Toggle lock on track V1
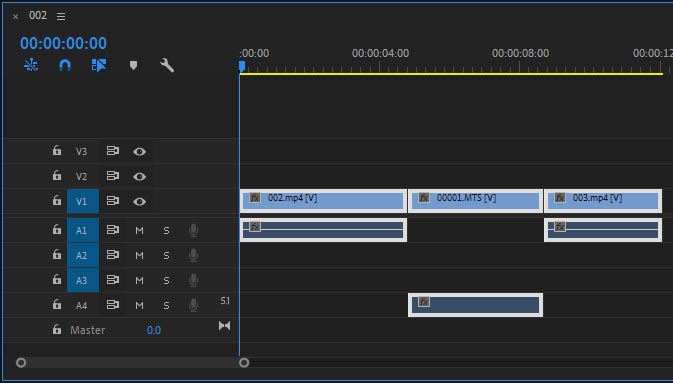This screenshot has height=383, width=673. (x=57, y=201)
